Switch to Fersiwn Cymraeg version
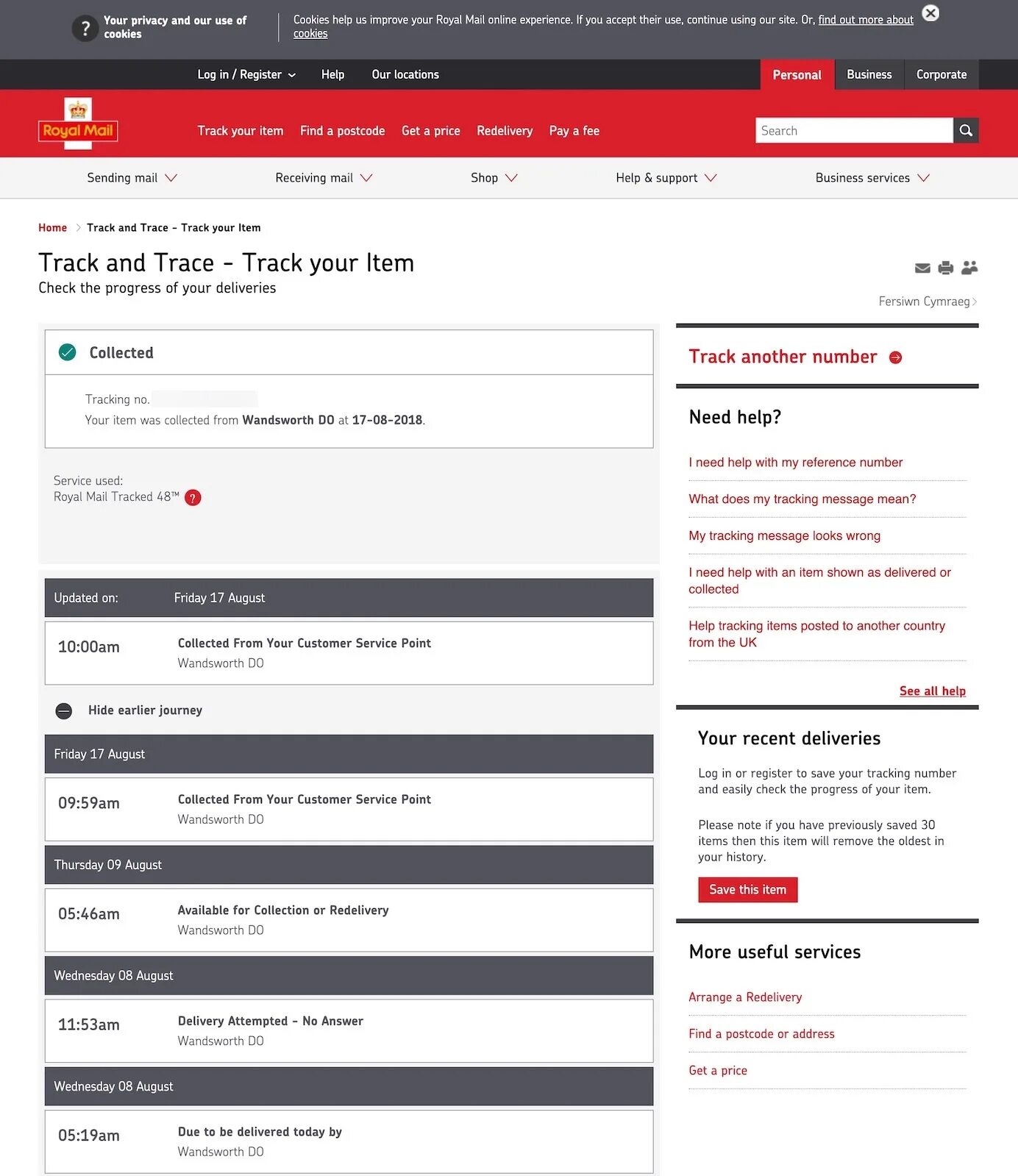1018x1176 pixels. [x=928, y=302]
